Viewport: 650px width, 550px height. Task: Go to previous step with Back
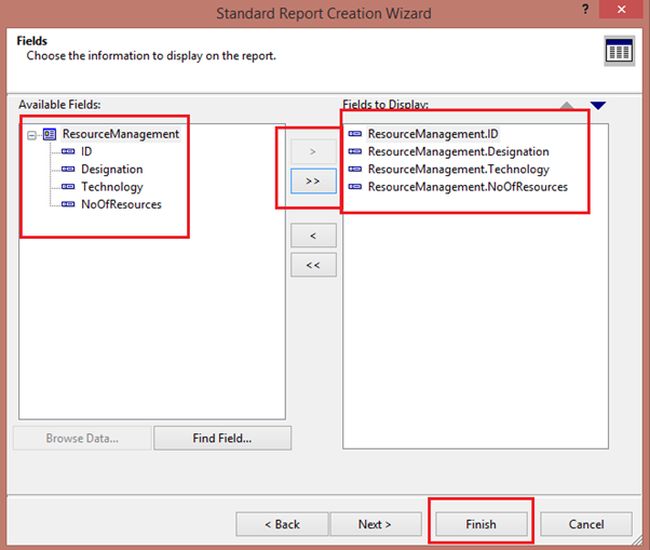coord(282,524)
